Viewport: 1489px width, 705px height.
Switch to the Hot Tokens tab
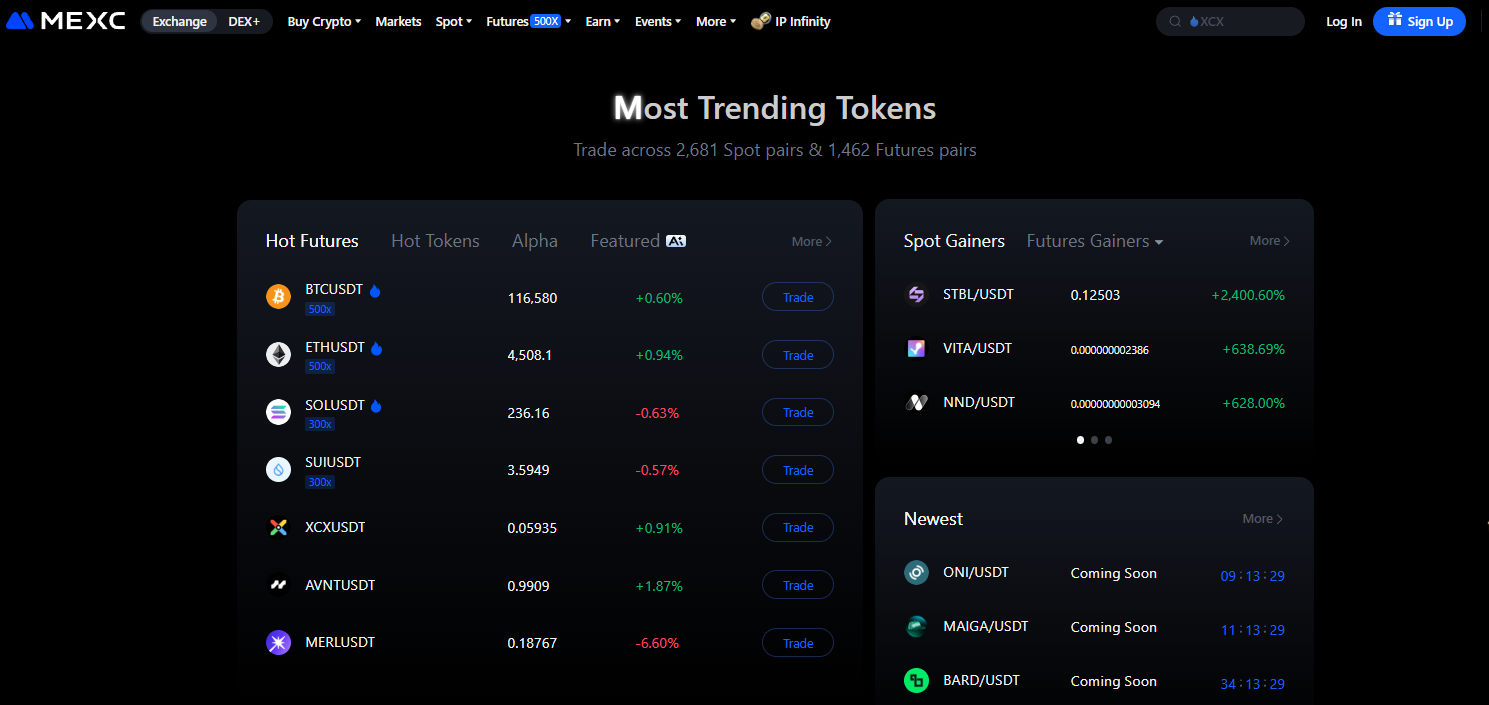[435, 240]
